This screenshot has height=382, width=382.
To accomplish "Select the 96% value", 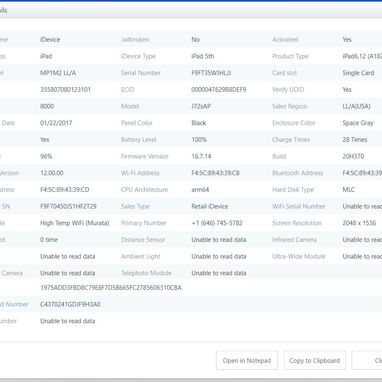I will (46, 156).
